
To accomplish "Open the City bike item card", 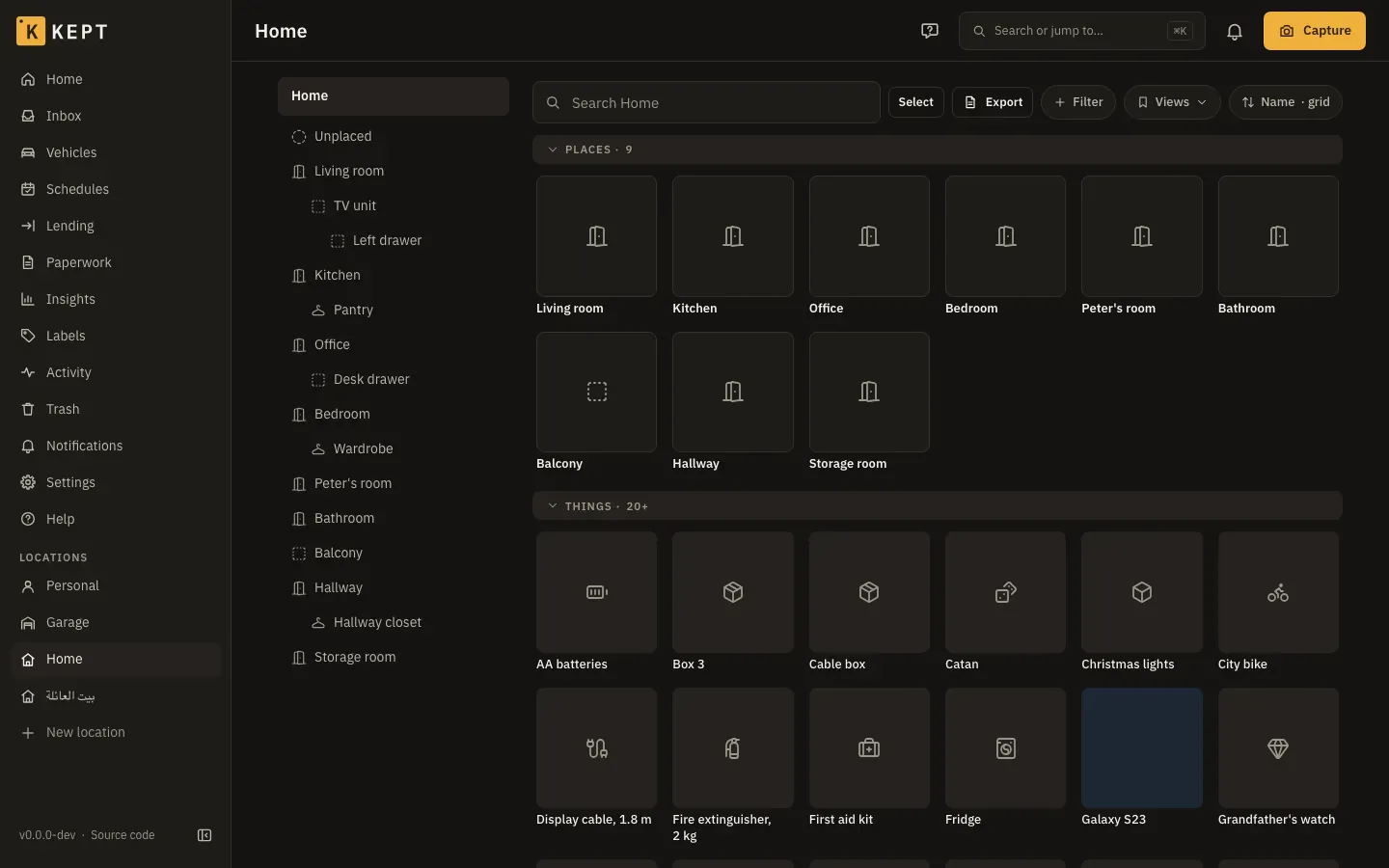I will pyautogui.click(x=1278, y=602).
